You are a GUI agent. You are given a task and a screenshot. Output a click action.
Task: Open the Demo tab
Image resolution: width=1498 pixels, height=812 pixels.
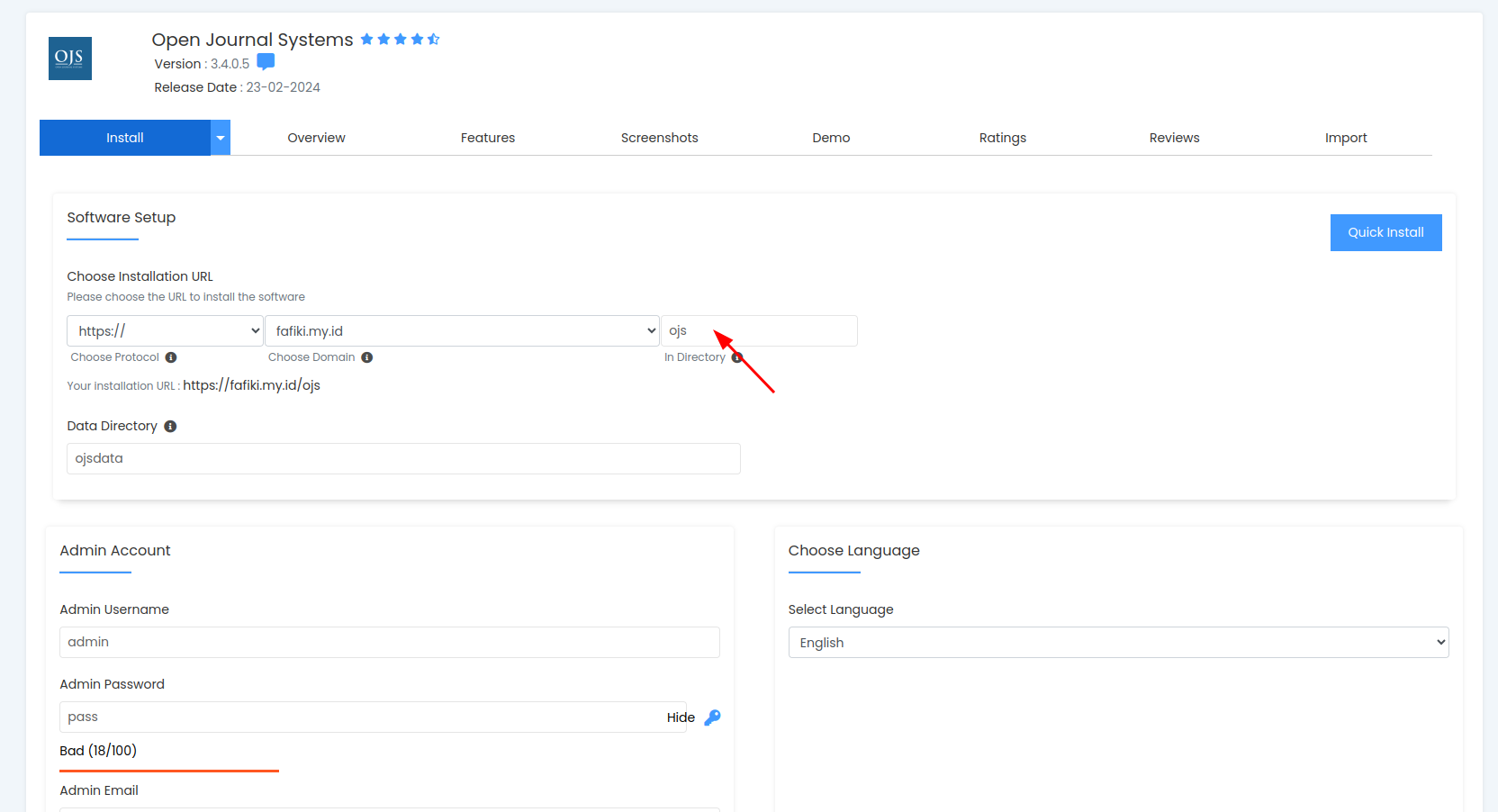click(831, 138)
